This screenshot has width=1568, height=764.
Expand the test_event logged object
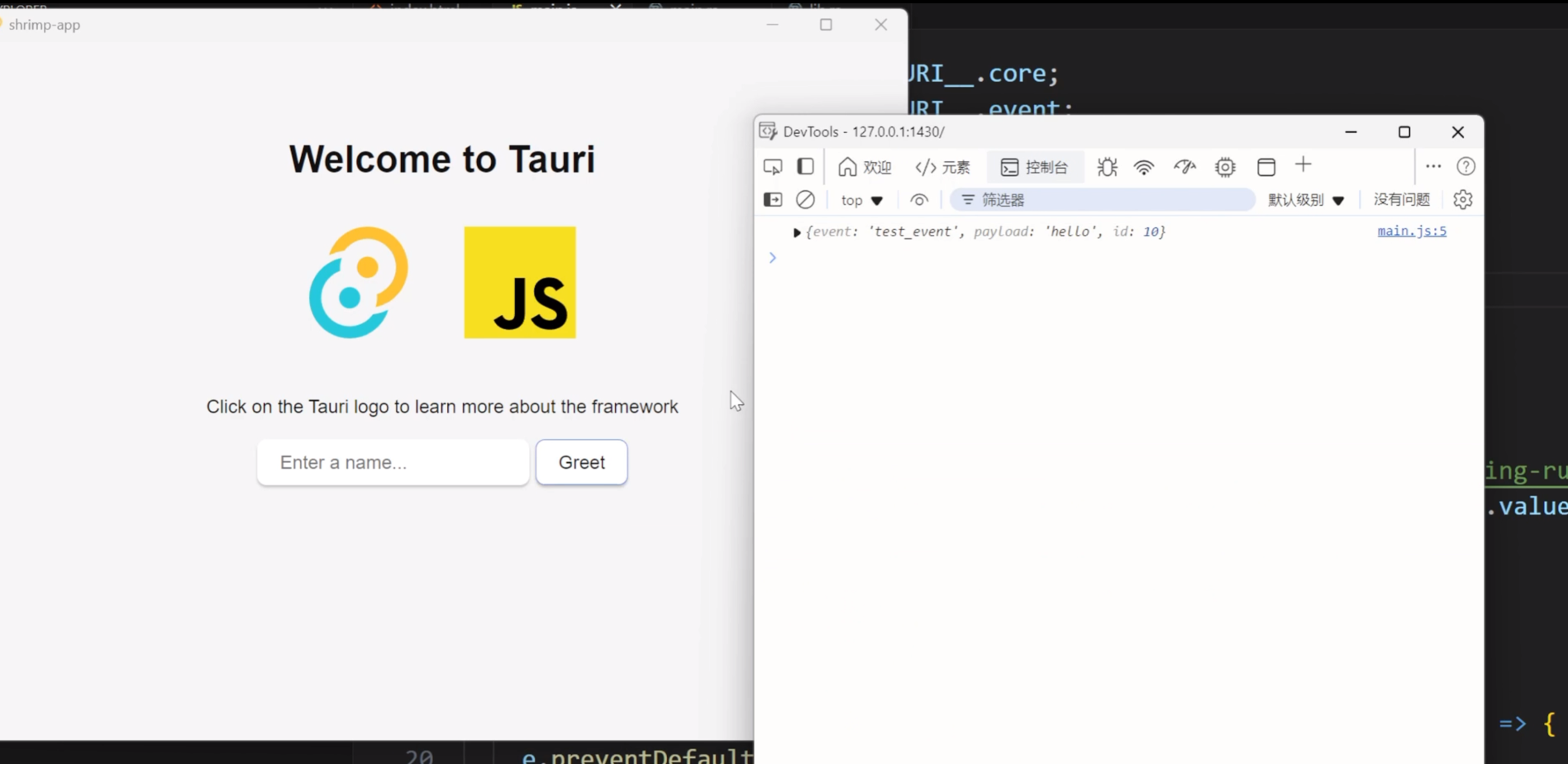coord(797,232)
